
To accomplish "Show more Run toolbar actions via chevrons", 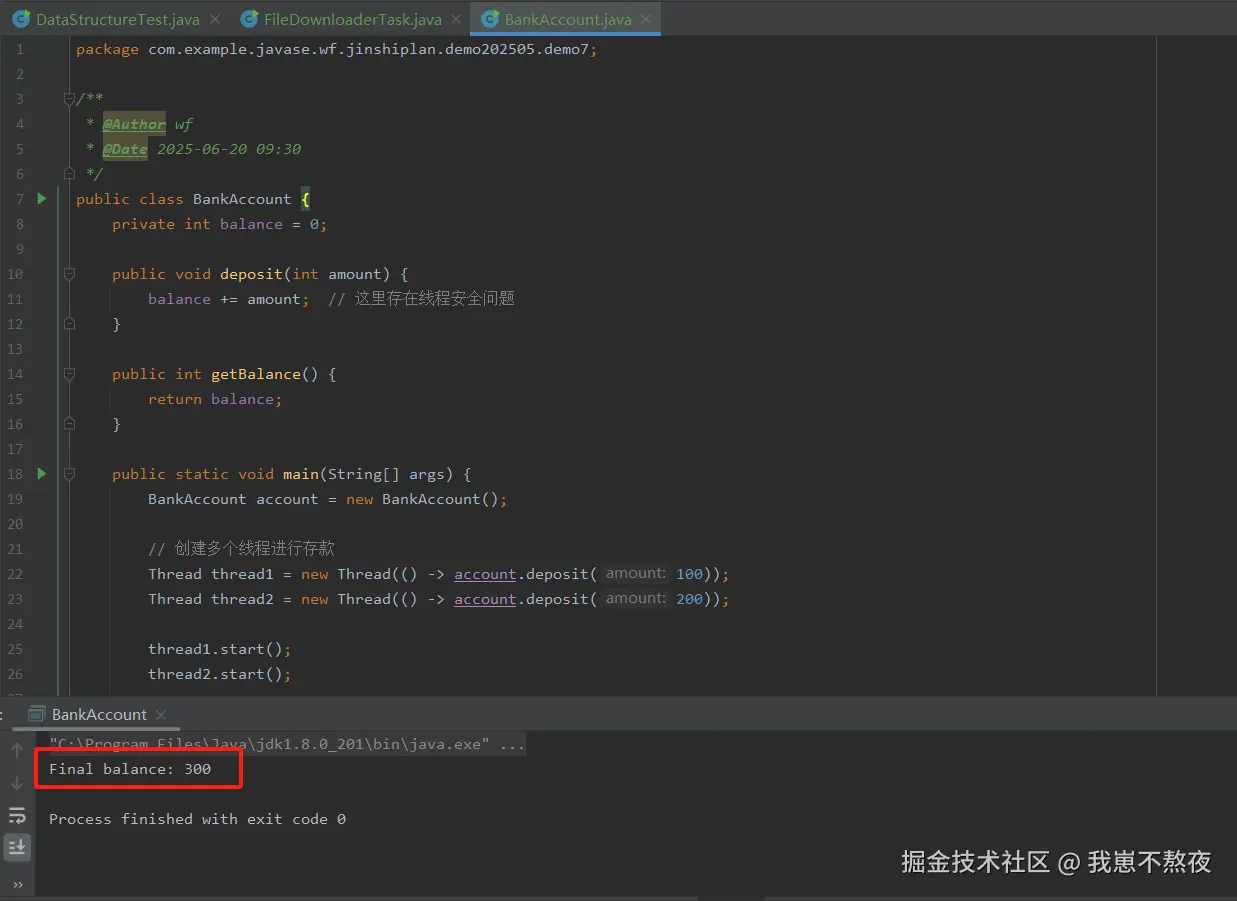I will [17, 885].
